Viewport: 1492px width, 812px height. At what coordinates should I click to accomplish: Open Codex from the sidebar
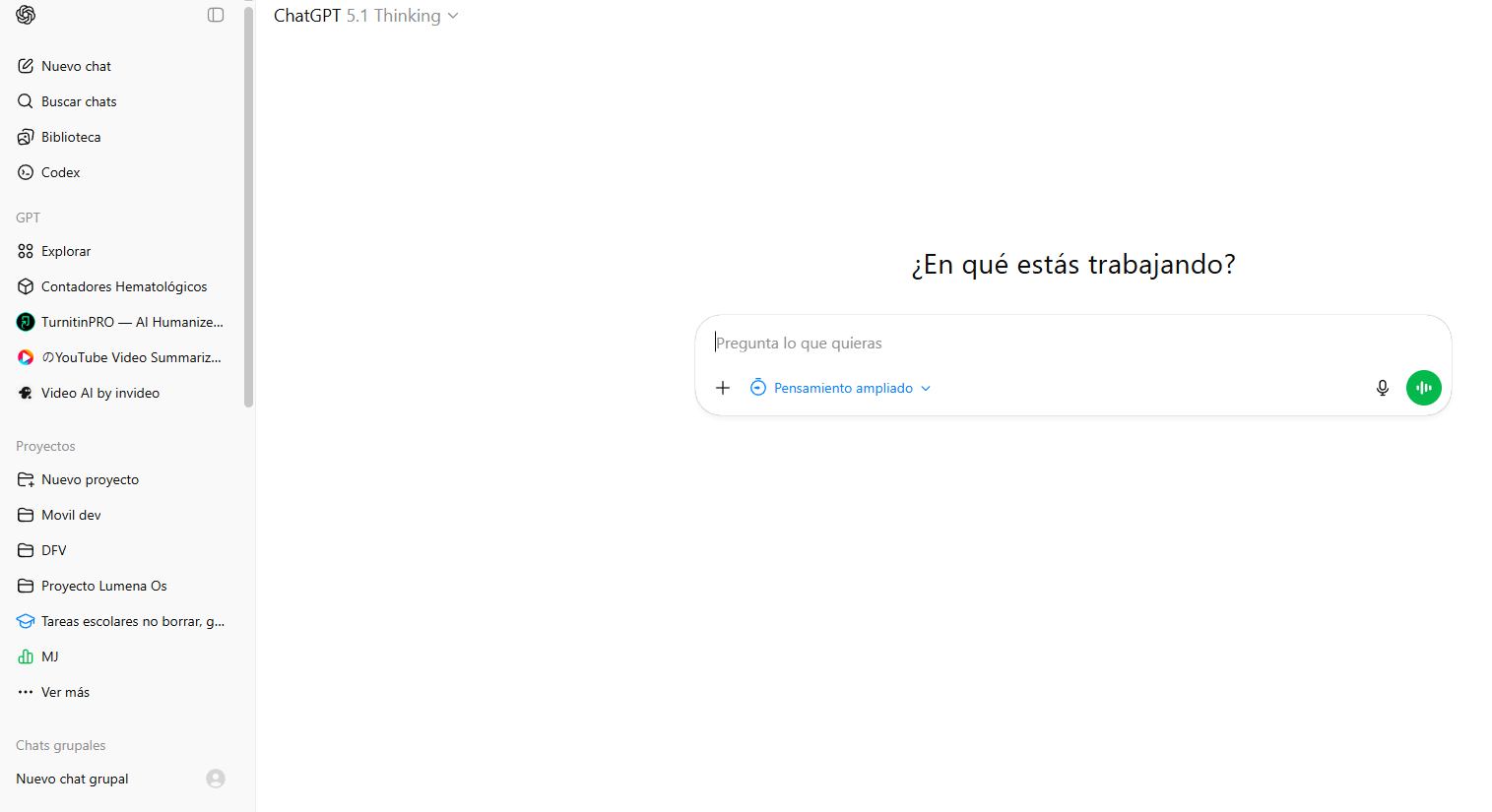point(60,172)
